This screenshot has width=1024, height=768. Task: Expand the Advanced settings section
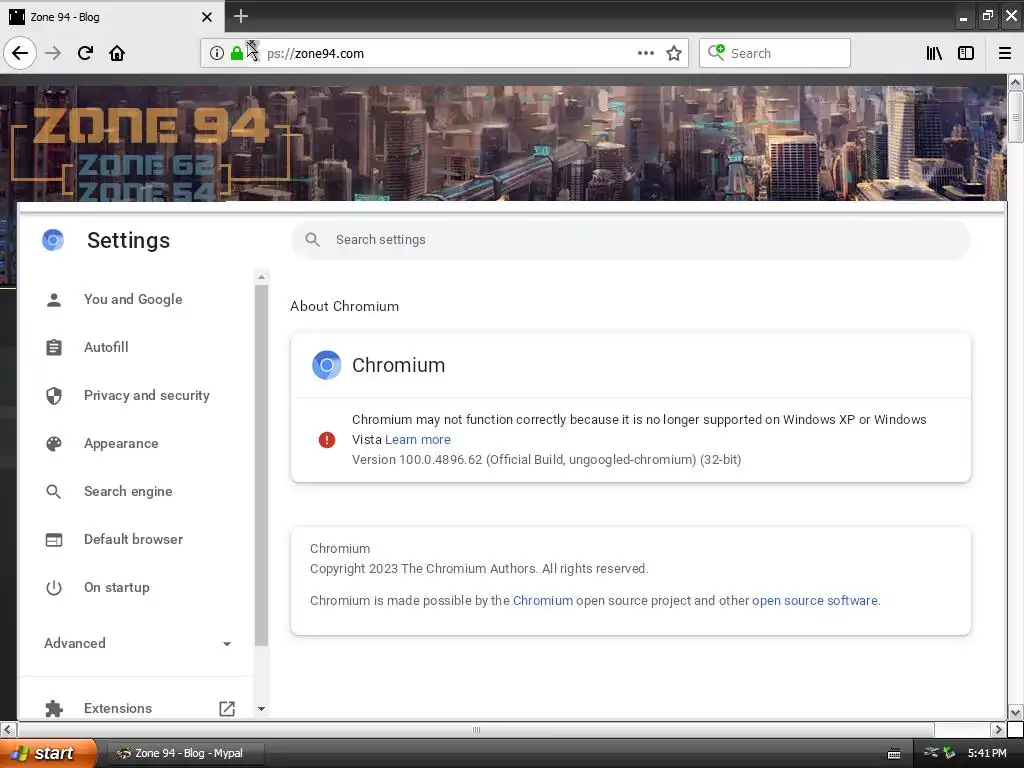tap(137, 643)
